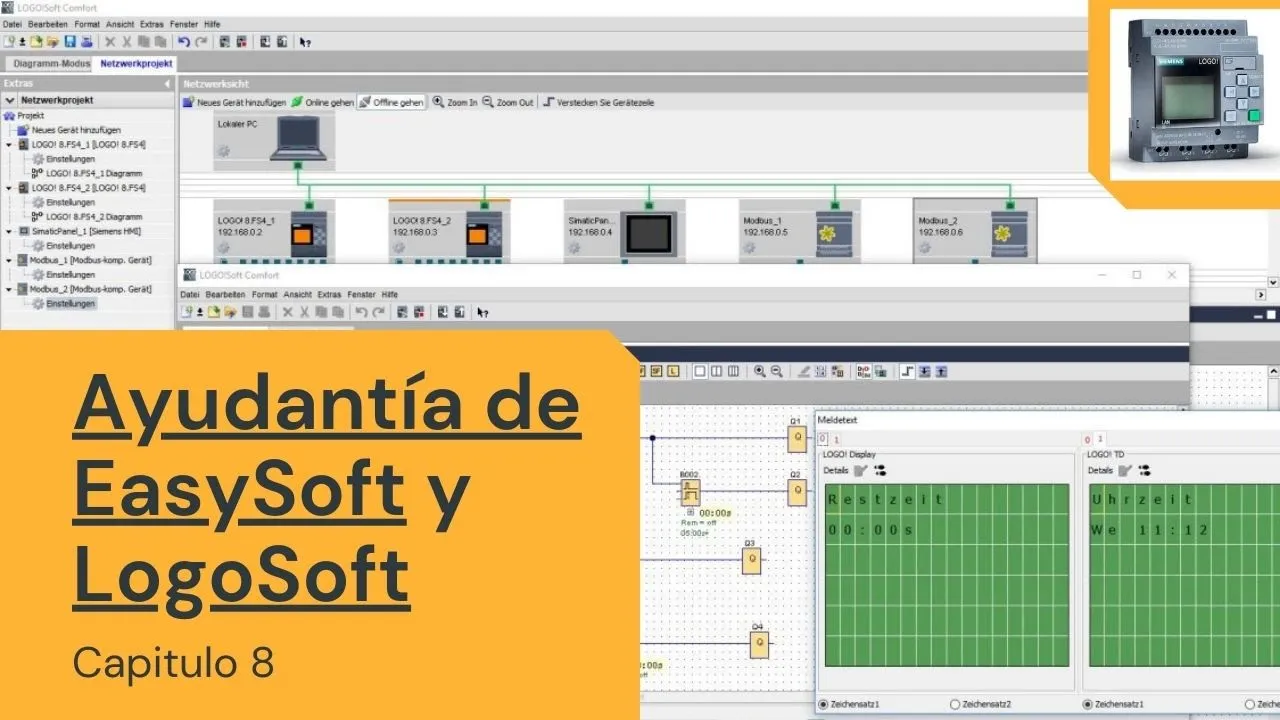Click the Undo arrow in the lower window toolbar

click(361, 312)
